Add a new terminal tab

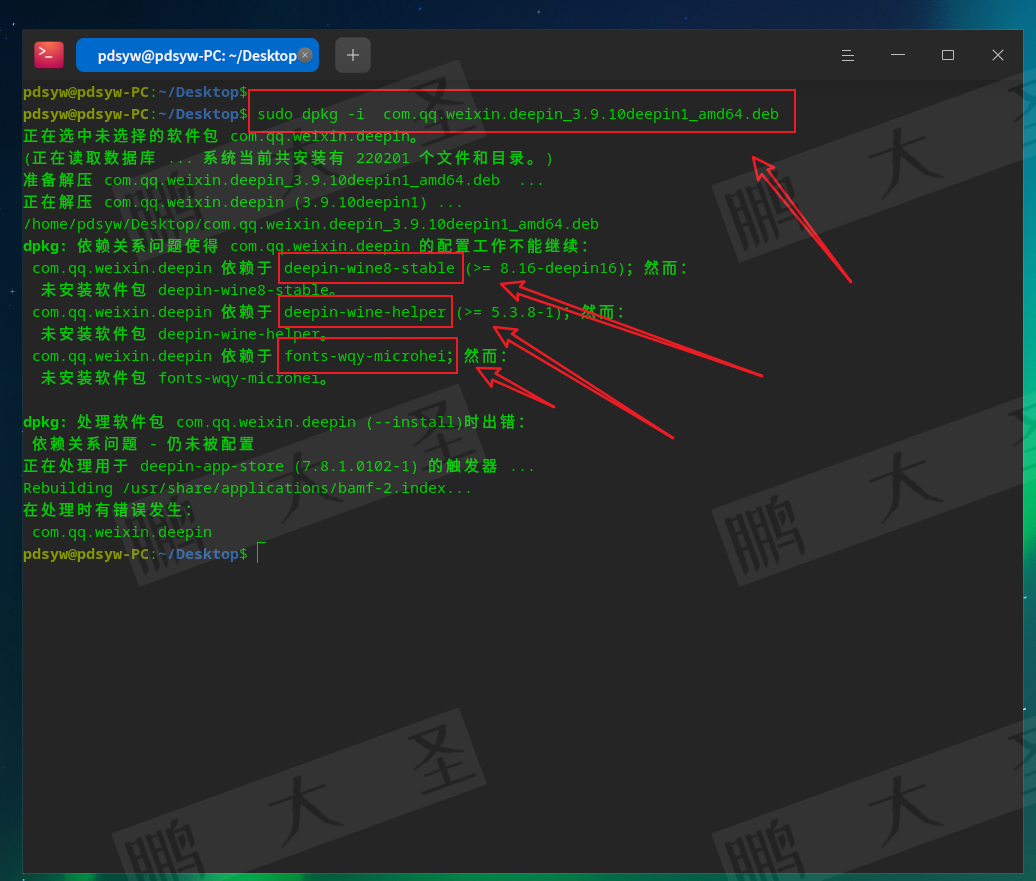click(352, 55)
